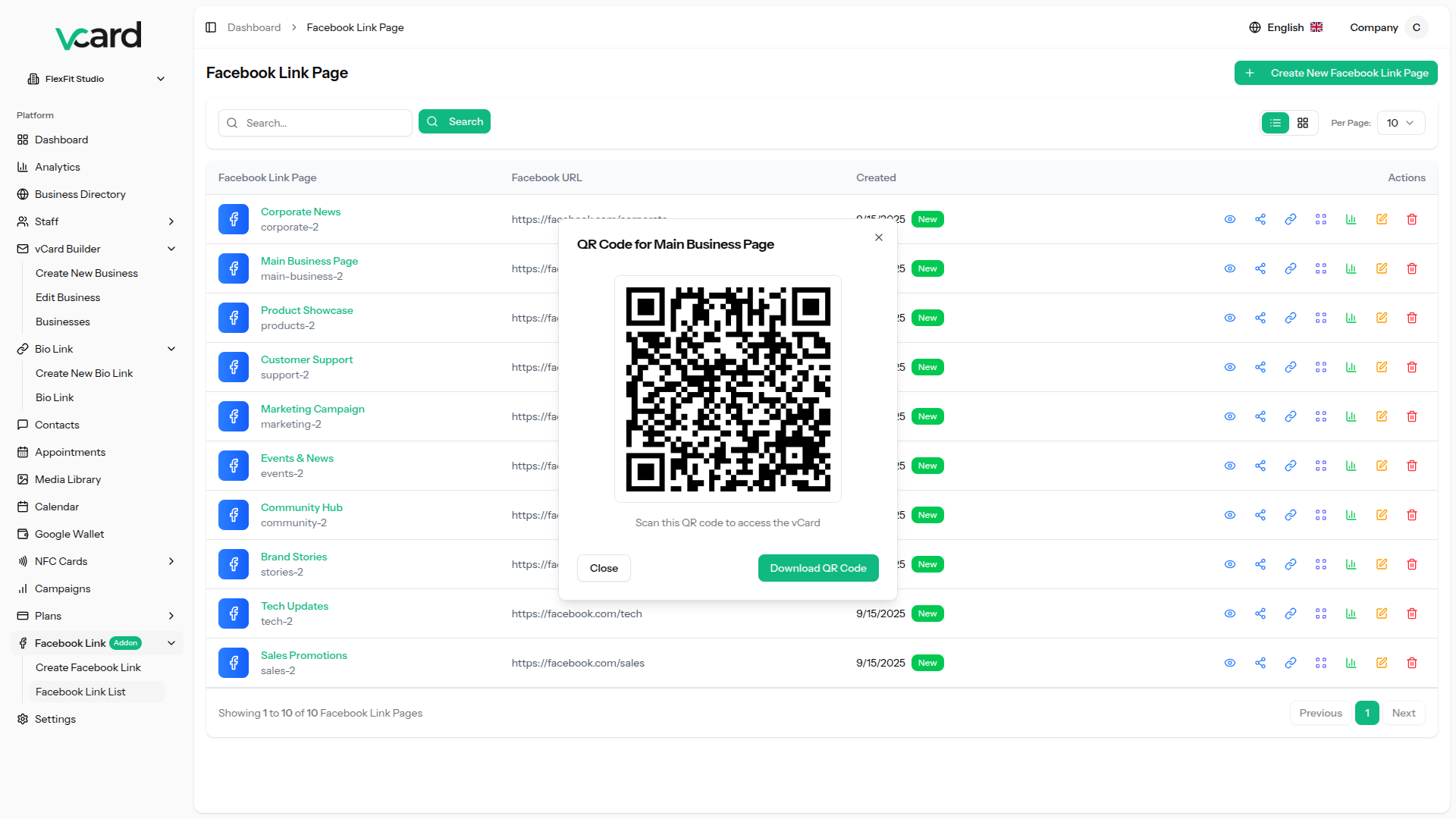This screenshot has height=819, width=1456.
Task: Show QR code for Marketing Campaign
Action: pyautogui.click(x=1321, y=416)
